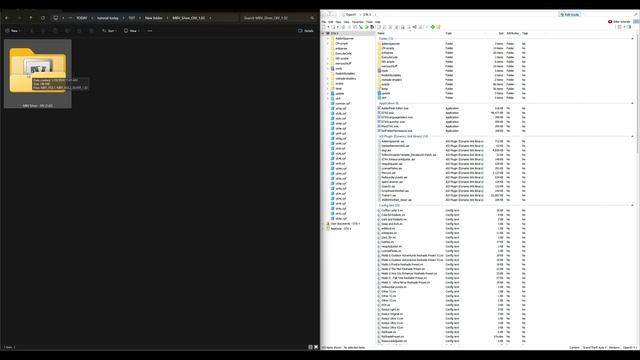This screenshot has width=640, height=360.
Task: Open the Help menu in OpenIV
Action: pos(378,22)
